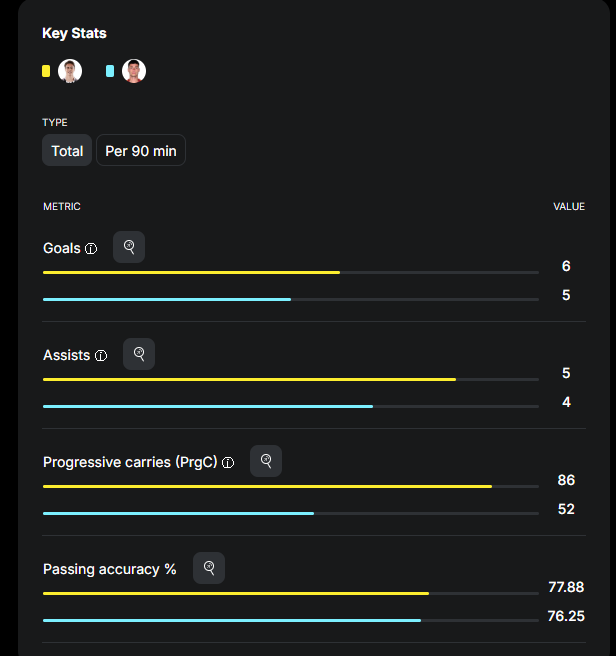Click the cyan player's avatar
Viewport: 616px width, 656px height.
pos(134,71)
